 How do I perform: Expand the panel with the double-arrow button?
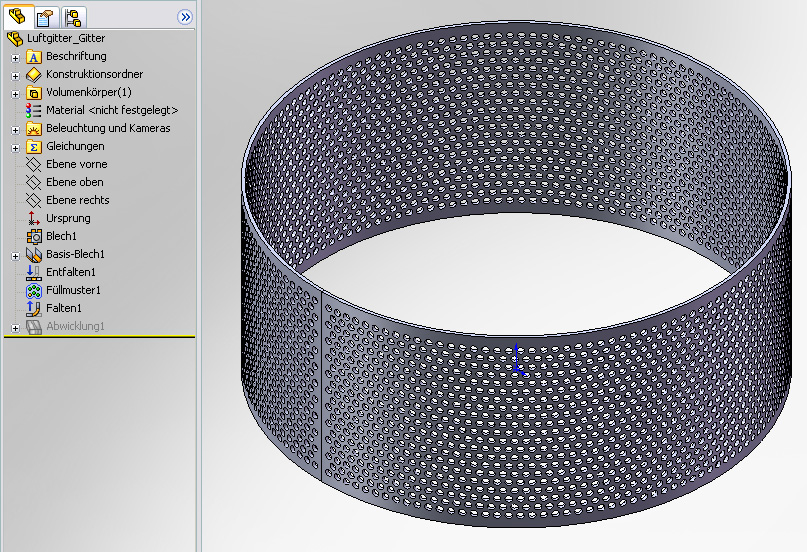185,17
